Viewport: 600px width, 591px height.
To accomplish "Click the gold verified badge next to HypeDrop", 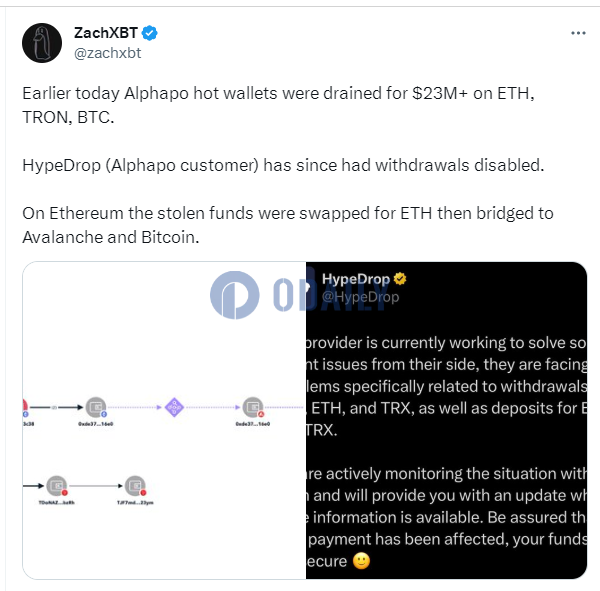I will [400, 279].
